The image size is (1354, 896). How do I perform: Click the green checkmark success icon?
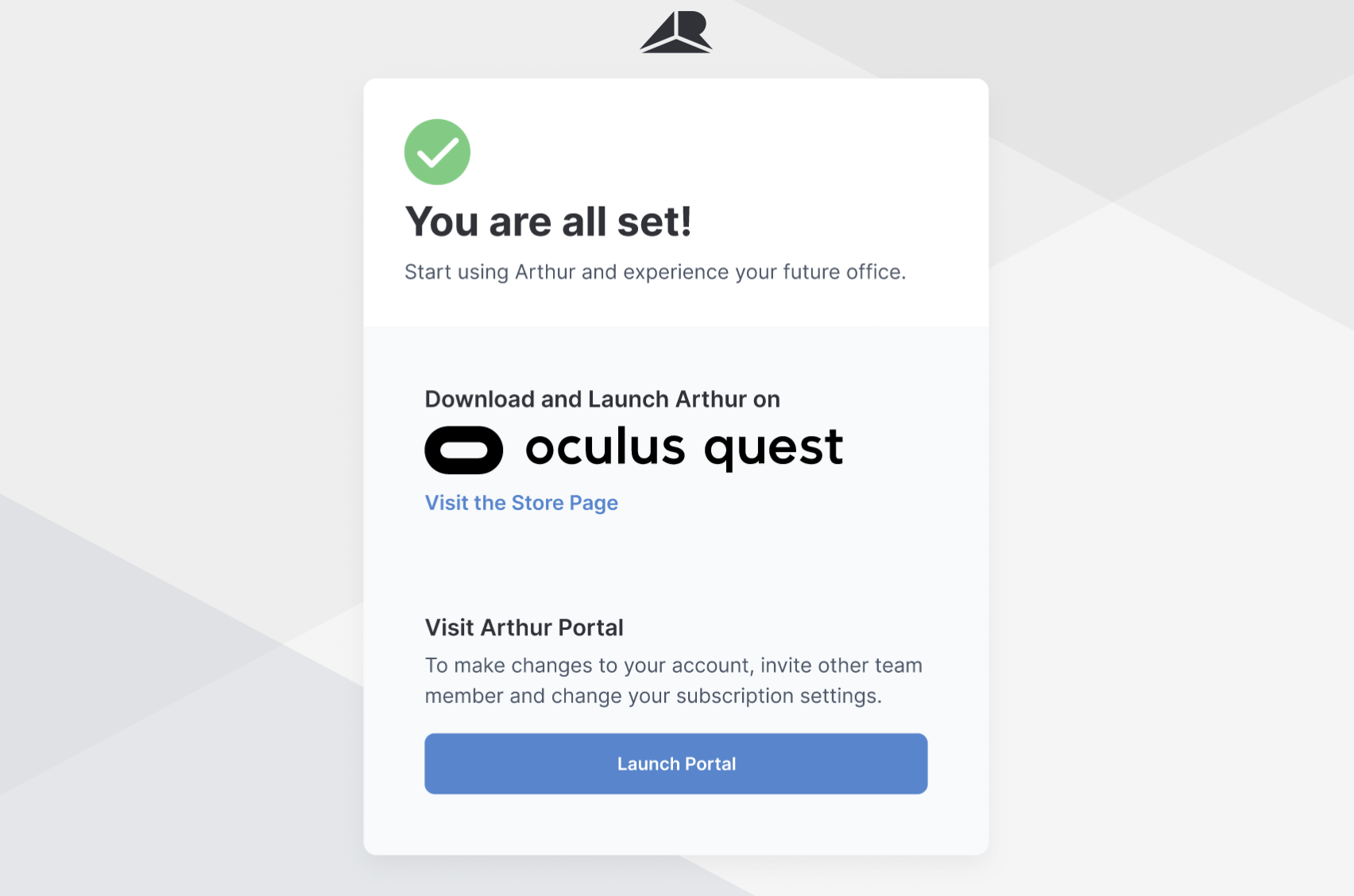click(x=437, y=152)
